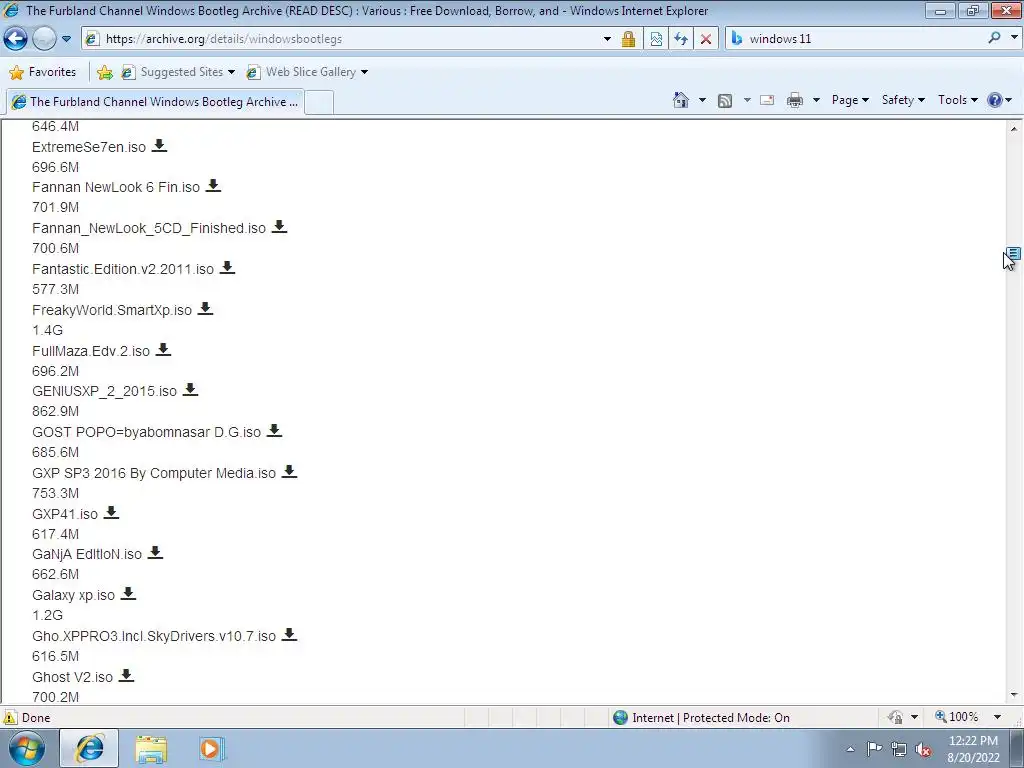Download Galaxy xp.iso via its arrow icon
The height and width of the screenshot is (768, 1024).
click(x=129, y=594)
